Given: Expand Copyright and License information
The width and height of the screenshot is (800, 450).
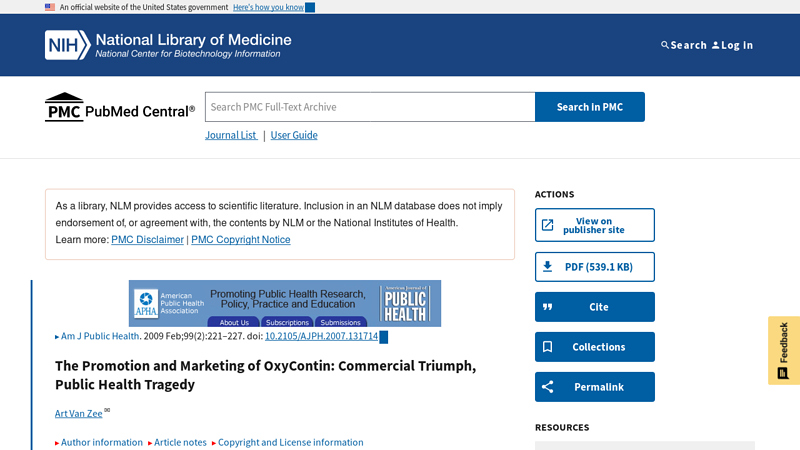Looking at the screenshot, I should tap(288, 442).
